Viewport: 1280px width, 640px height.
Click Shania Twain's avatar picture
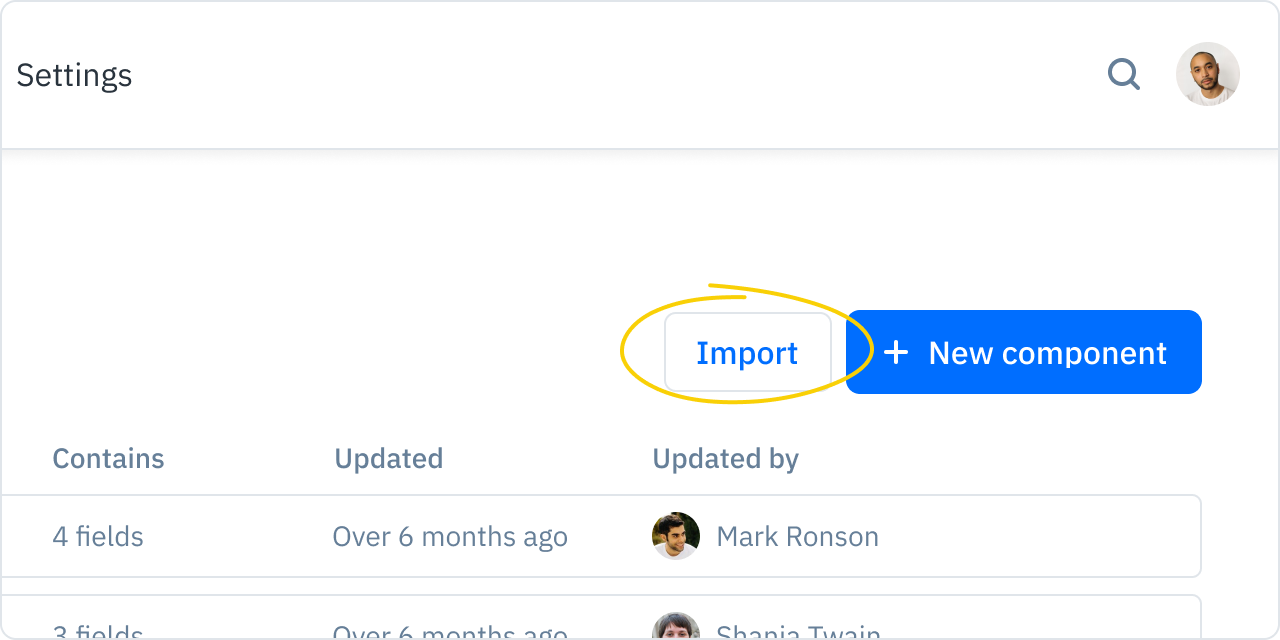(x=675, y=630)
